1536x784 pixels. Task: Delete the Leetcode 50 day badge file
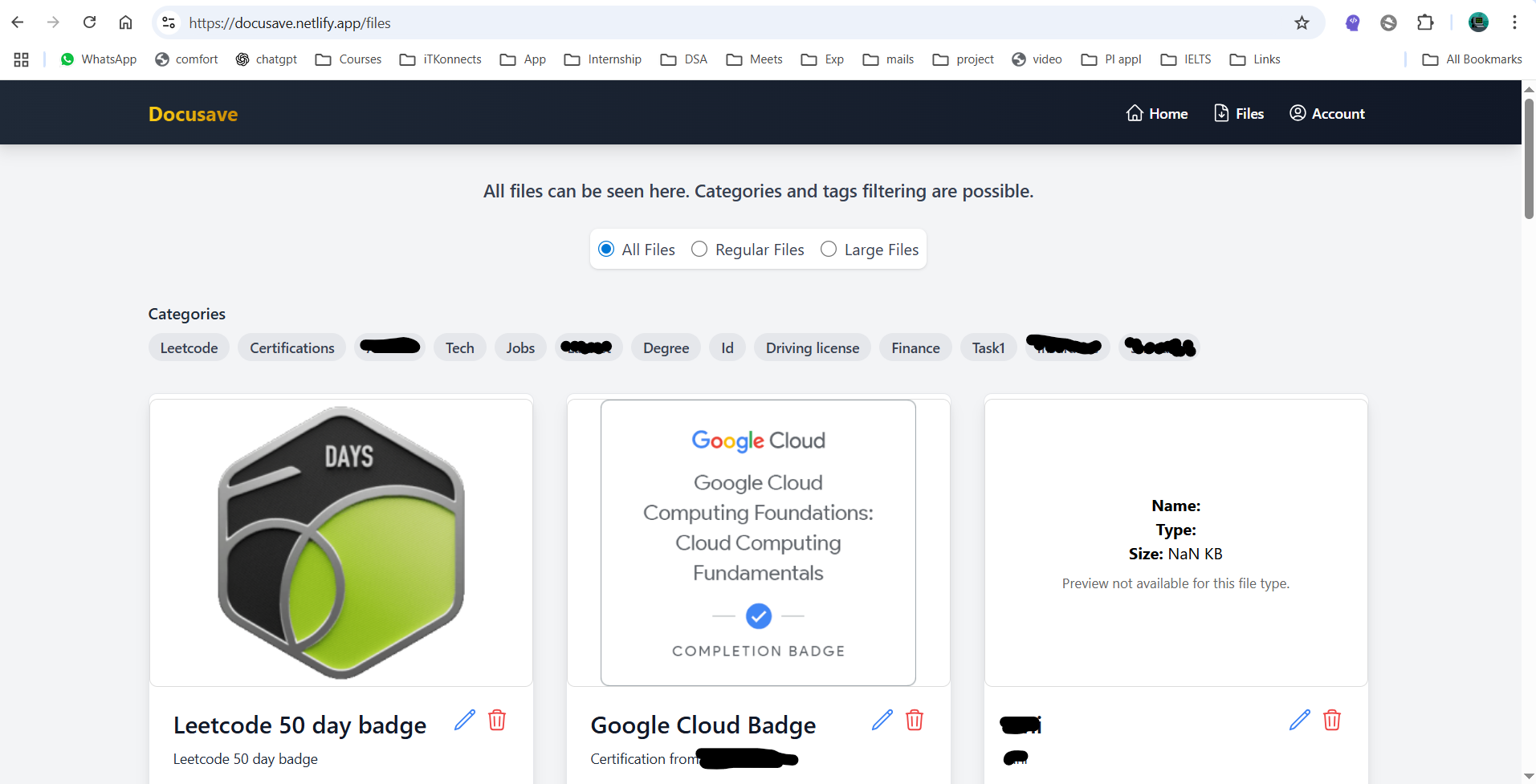497,720
